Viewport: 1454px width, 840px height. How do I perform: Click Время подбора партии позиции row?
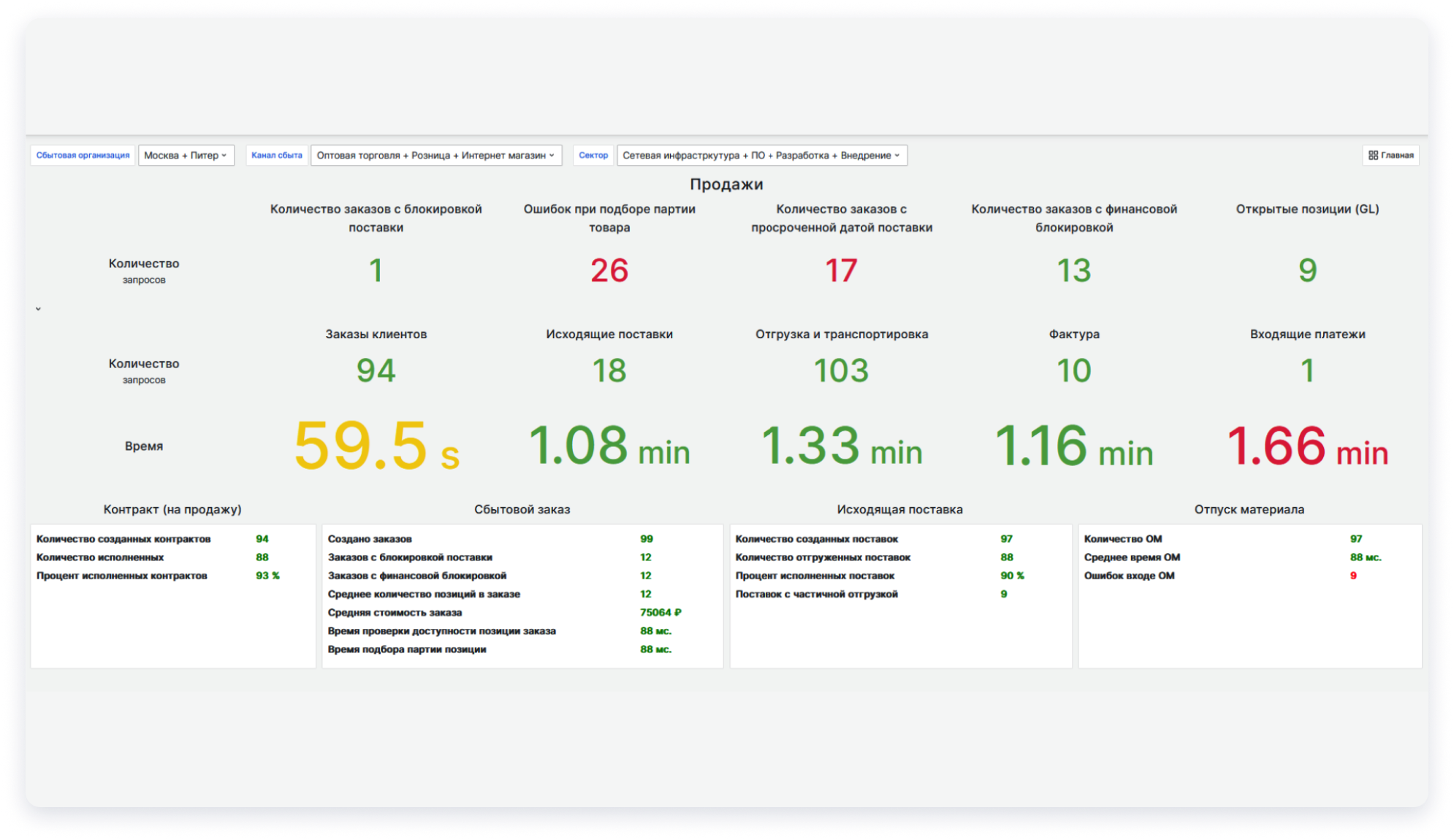(x=522, y=649)
